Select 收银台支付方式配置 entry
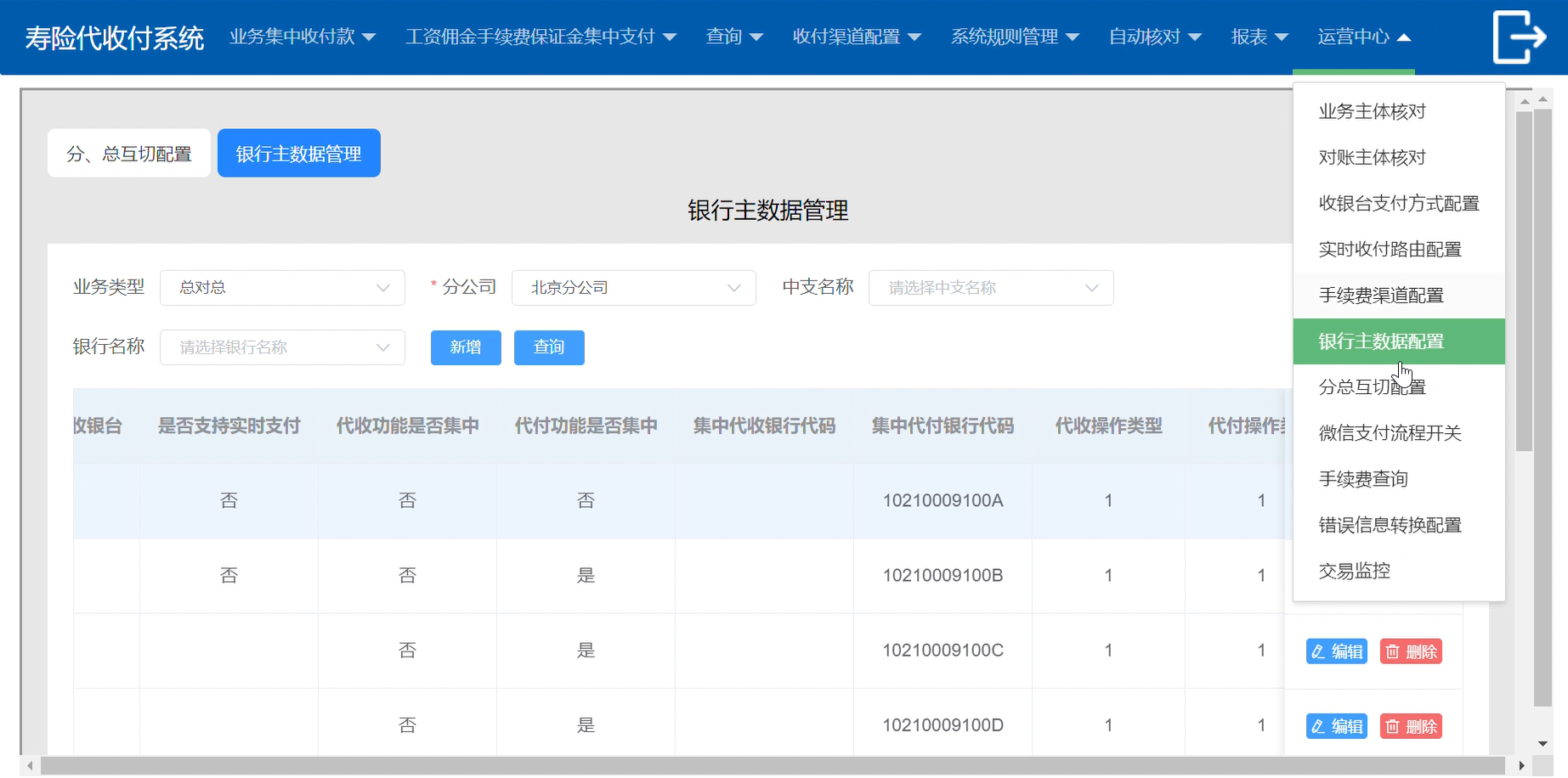Screen dimensions: 1568x778 click(1399, 203)
